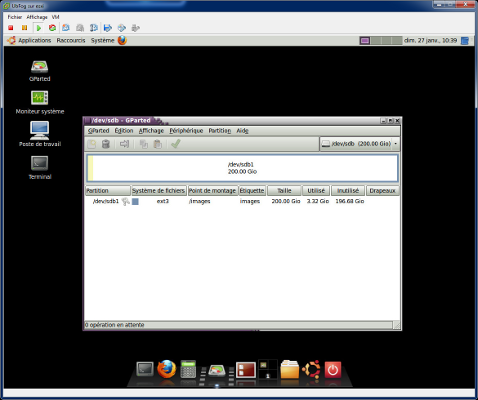Click the Partition column header
Image resolution: width=478 pixels, height=400 pixels.
[108, 191]
